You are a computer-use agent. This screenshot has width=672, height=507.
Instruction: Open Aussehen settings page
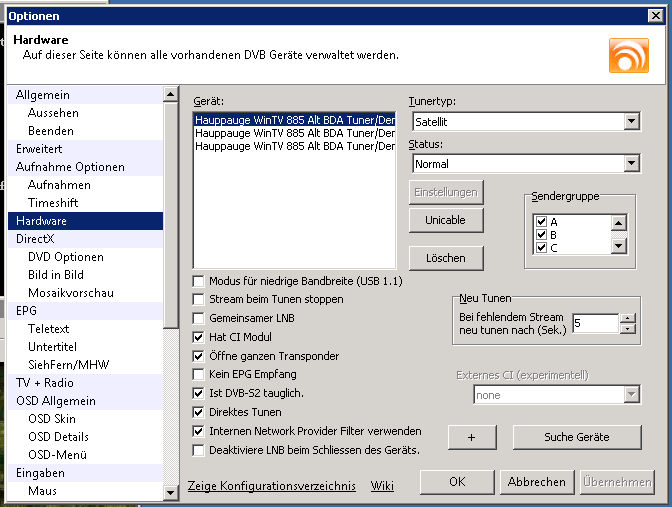coord(85,113)
